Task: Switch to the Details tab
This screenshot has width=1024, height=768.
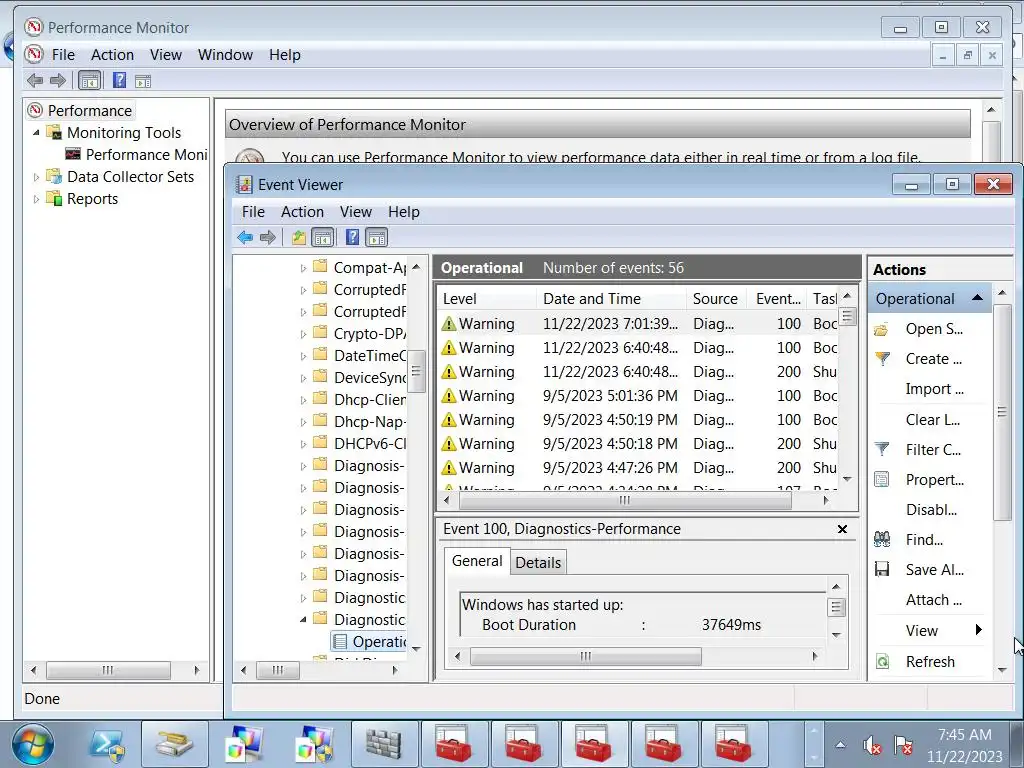Action: pyautogui.click(x=538, y=562)
